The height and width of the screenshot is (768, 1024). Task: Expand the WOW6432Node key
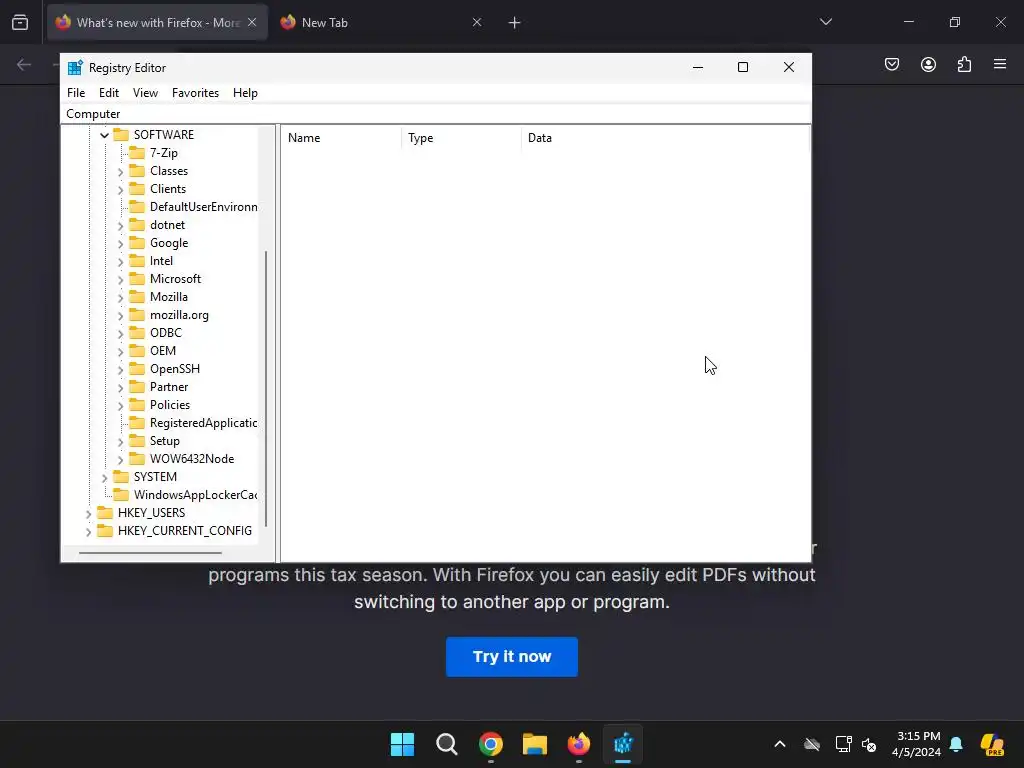point(120,460)
